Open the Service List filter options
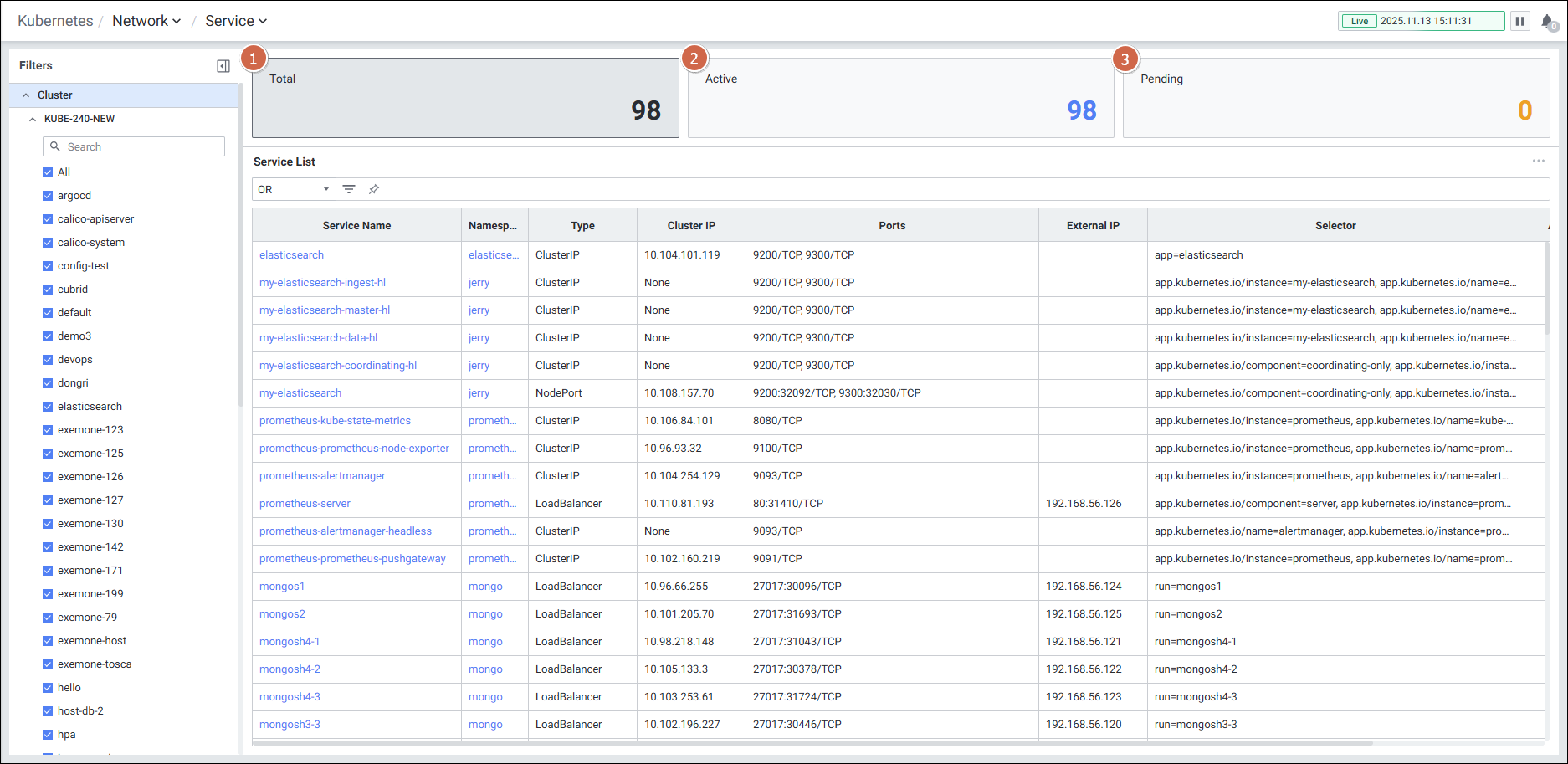This screenshot has width=1568, height=764. click(x=349, y=189)
